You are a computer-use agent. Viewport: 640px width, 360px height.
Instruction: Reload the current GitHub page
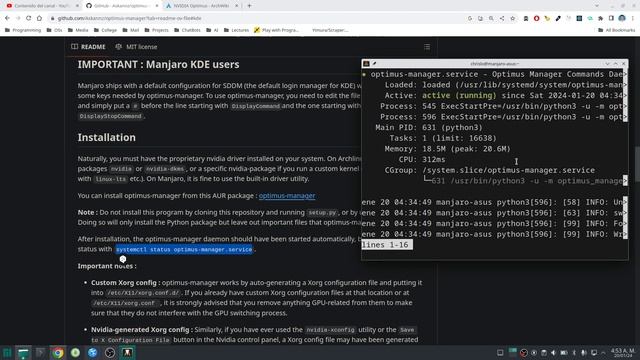pyautogui.click(x=29, y=18)
